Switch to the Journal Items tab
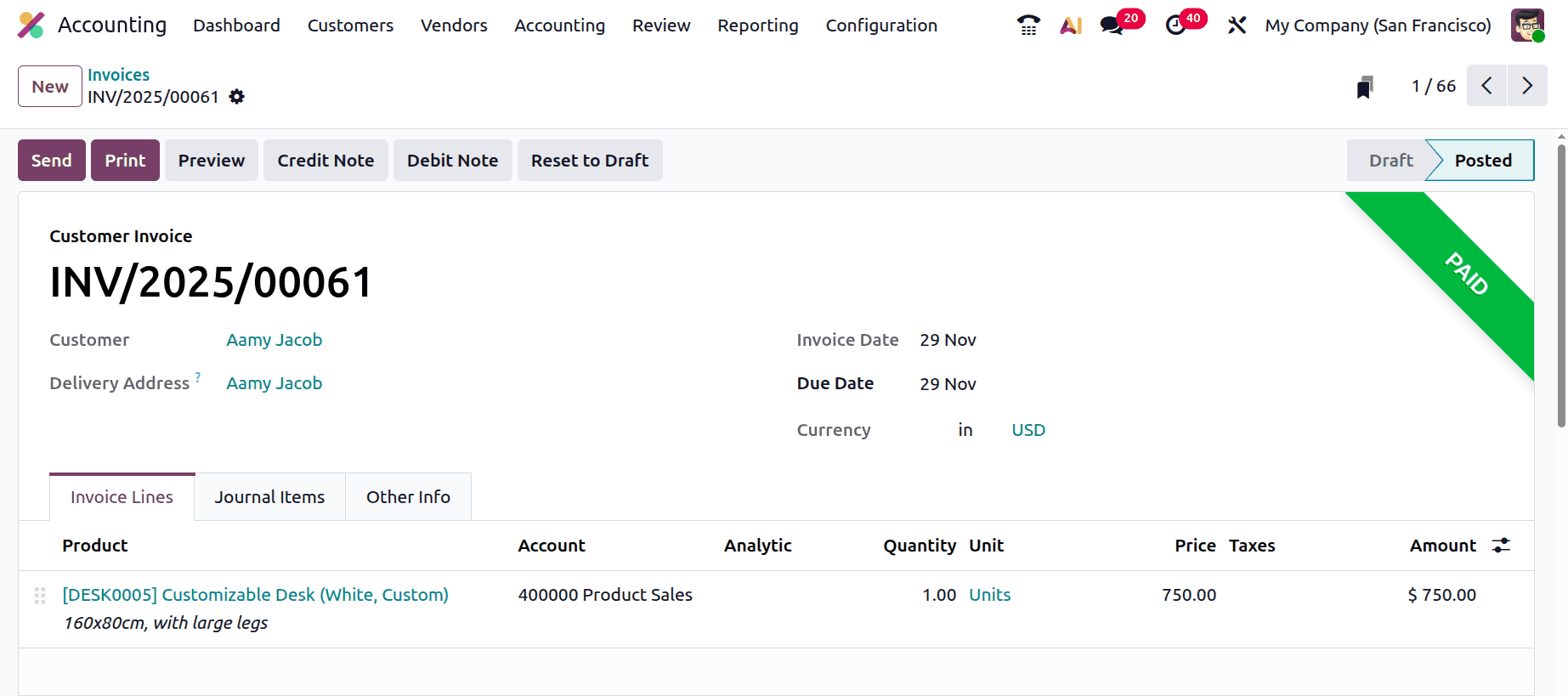Image resolution: width=1568 pixels, height=696 pixels. click(x=269, y=497)
